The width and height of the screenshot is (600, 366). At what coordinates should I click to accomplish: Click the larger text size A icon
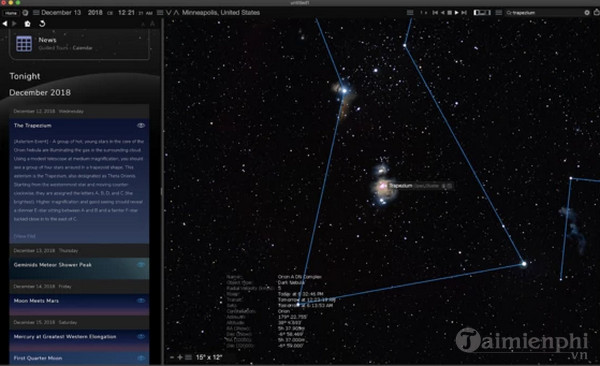click(152, 24)
